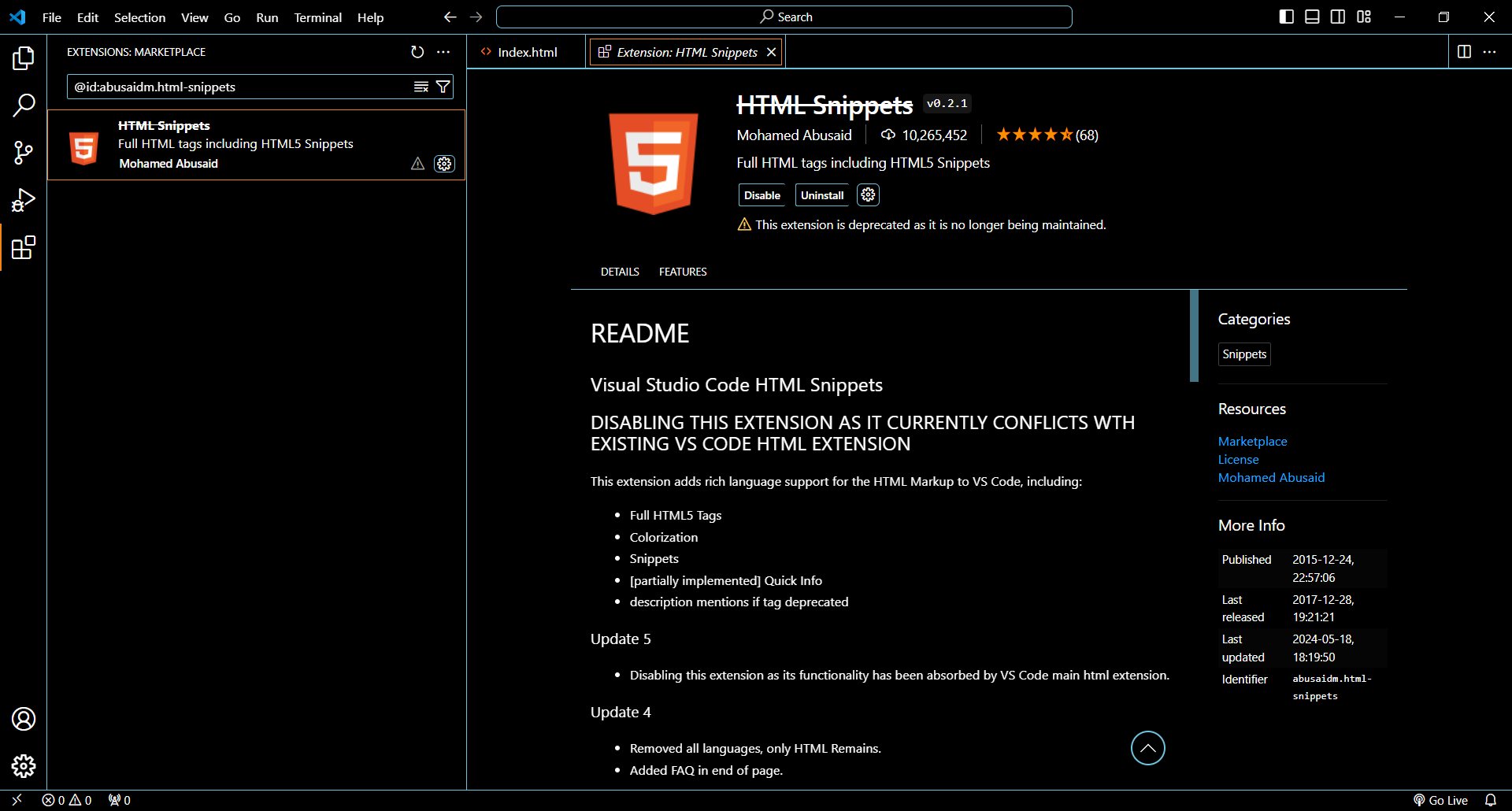
Task: Start Go Live server
Action: point(1441,800)
